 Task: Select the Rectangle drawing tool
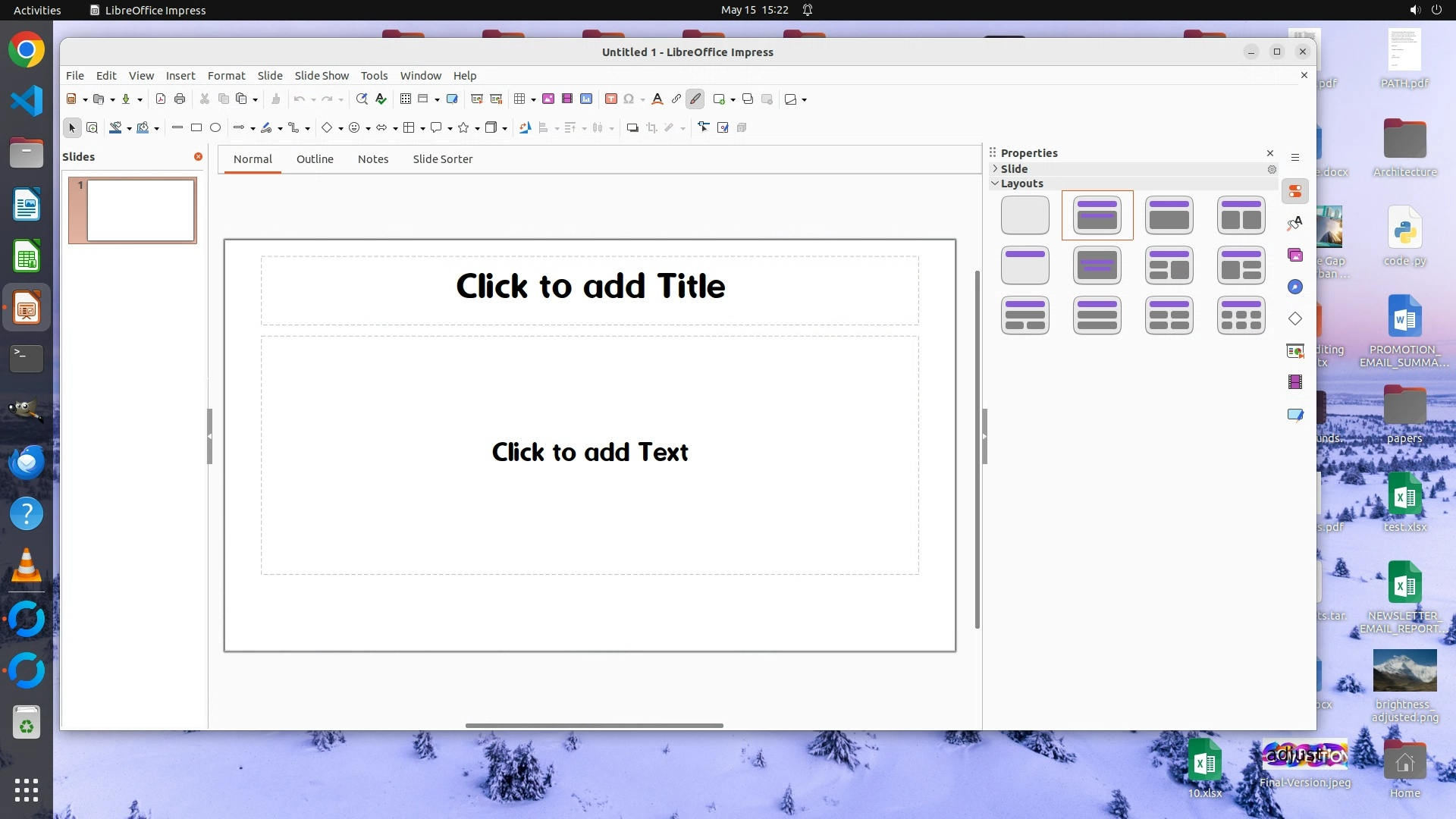196,127
